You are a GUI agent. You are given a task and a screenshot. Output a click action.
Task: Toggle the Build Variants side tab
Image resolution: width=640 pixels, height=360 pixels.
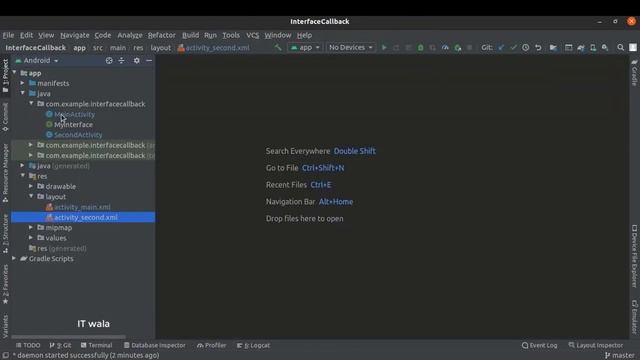click(5, 326)
